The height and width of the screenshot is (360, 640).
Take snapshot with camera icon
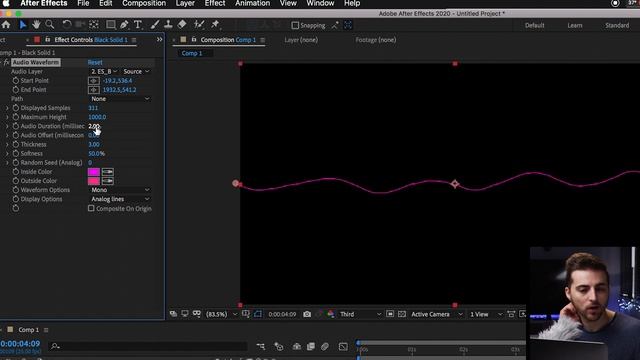(x=307, y=314)
